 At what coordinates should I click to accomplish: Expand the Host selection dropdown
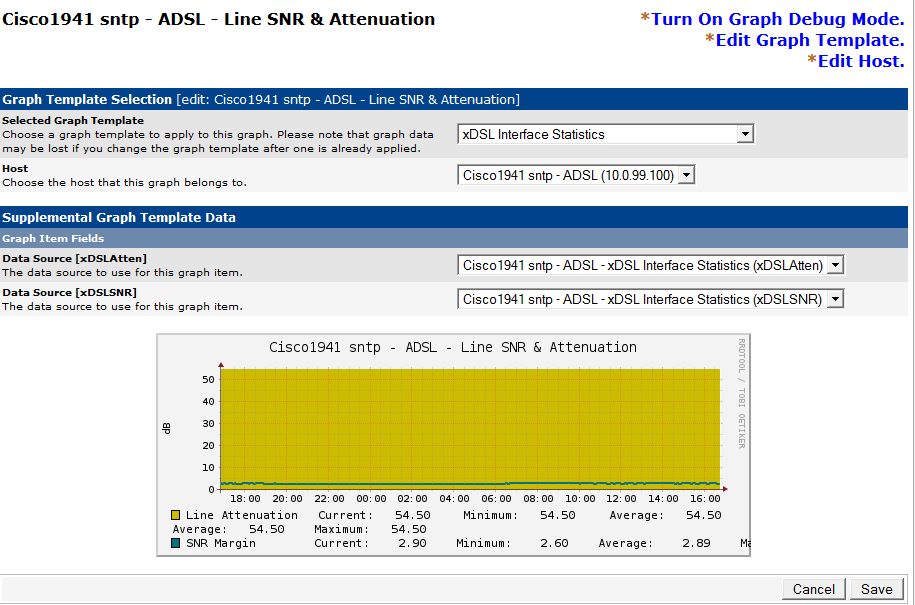pyautogui.click(x=575, y=175)
